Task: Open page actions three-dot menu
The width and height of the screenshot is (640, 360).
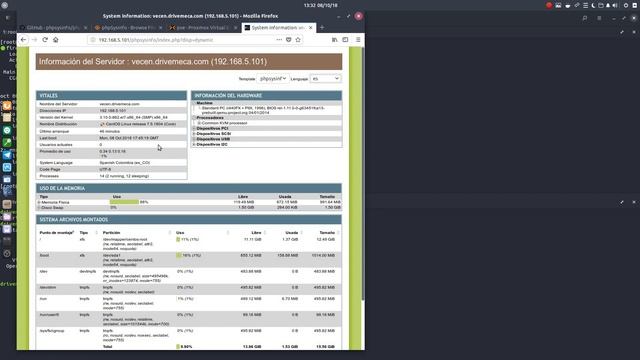Action: click(x=279, y=40)
